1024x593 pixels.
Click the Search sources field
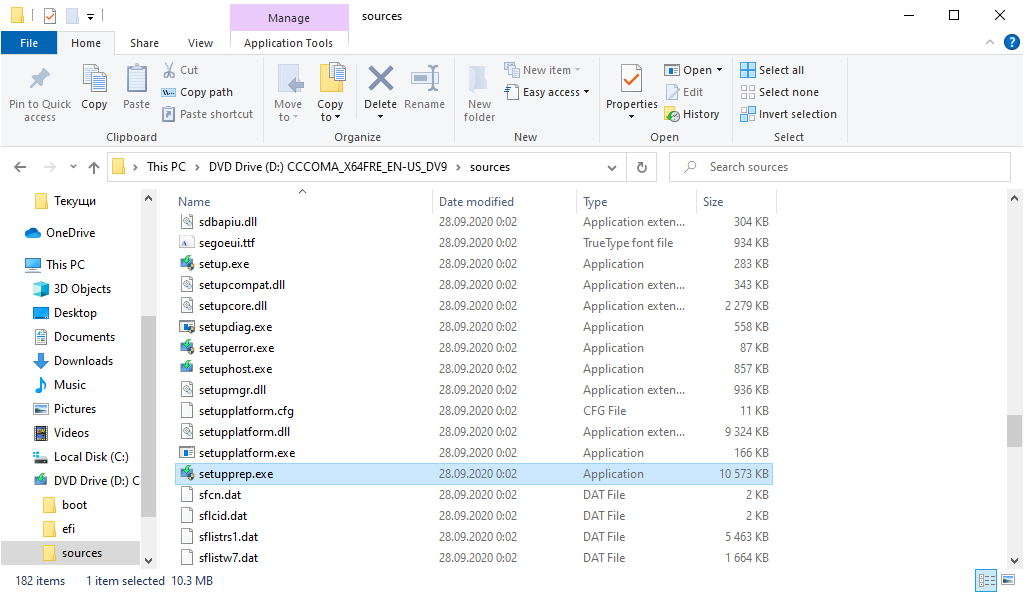(x=840, y=167)
